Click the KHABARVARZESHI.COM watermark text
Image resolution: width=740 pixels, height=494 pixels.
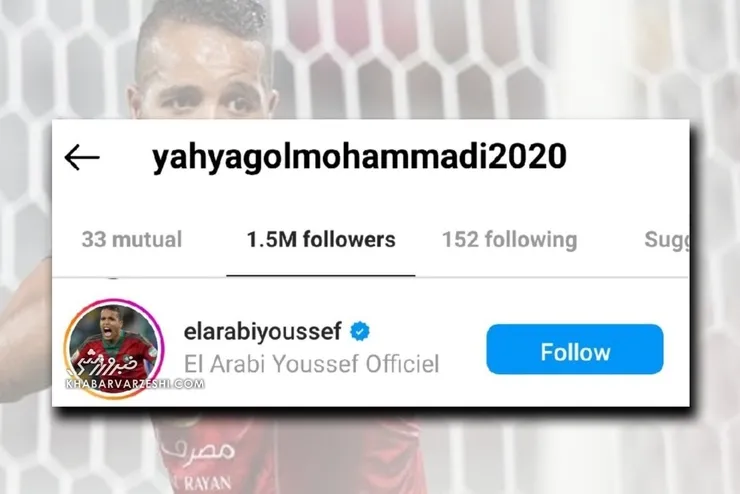point(135,384)
